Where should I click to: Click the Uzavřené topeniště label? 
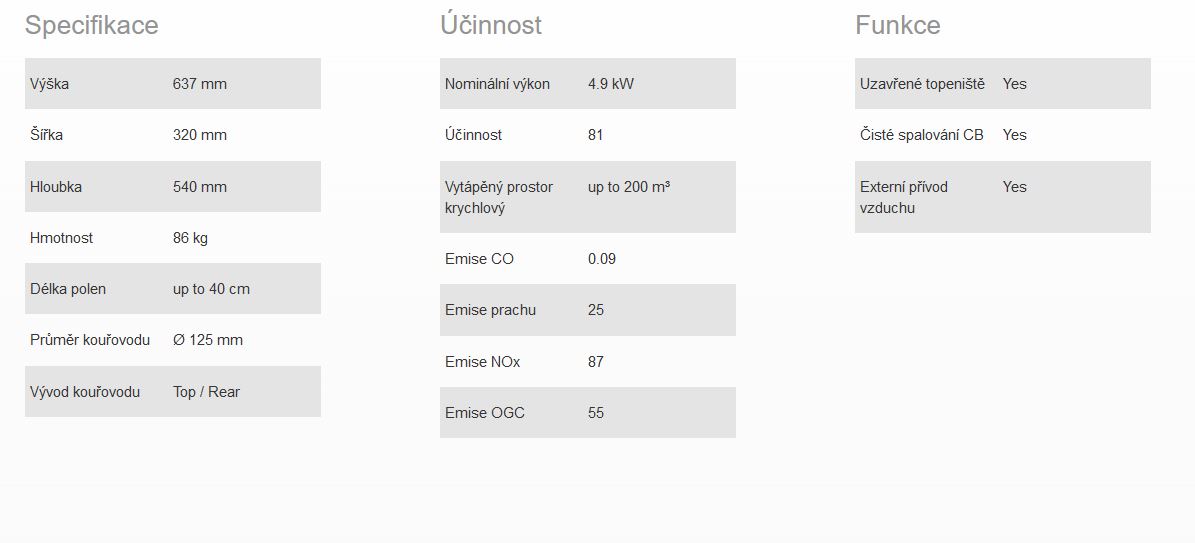(x=922, y=84)
